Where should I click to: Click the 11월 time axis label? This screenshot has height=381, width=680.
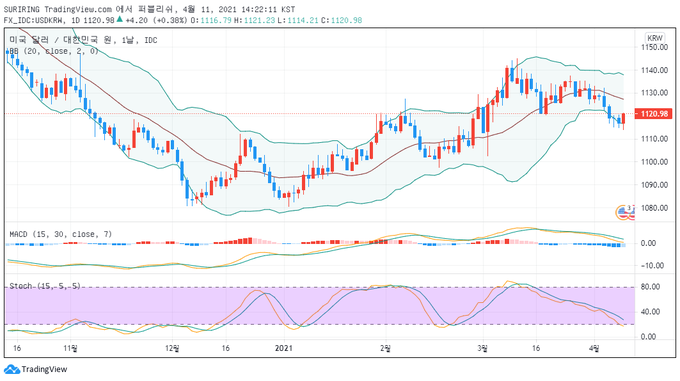tap(70, 348)
